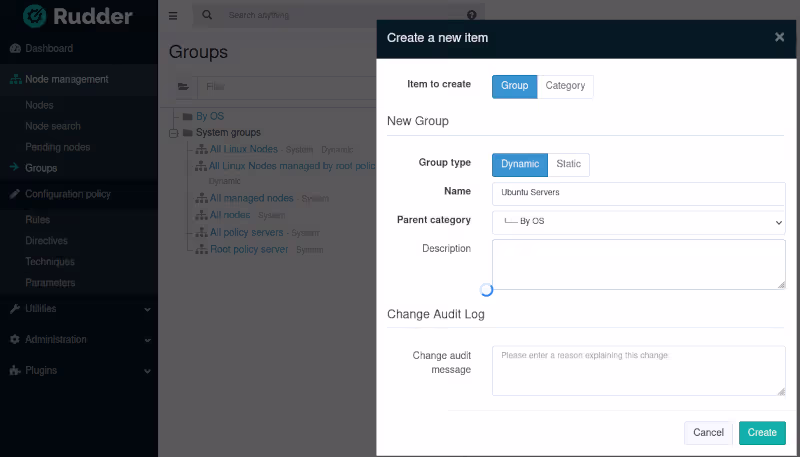Viewport: 800px width, 457px height.
Task: Select Group as item to create
Action: point(514,86)
